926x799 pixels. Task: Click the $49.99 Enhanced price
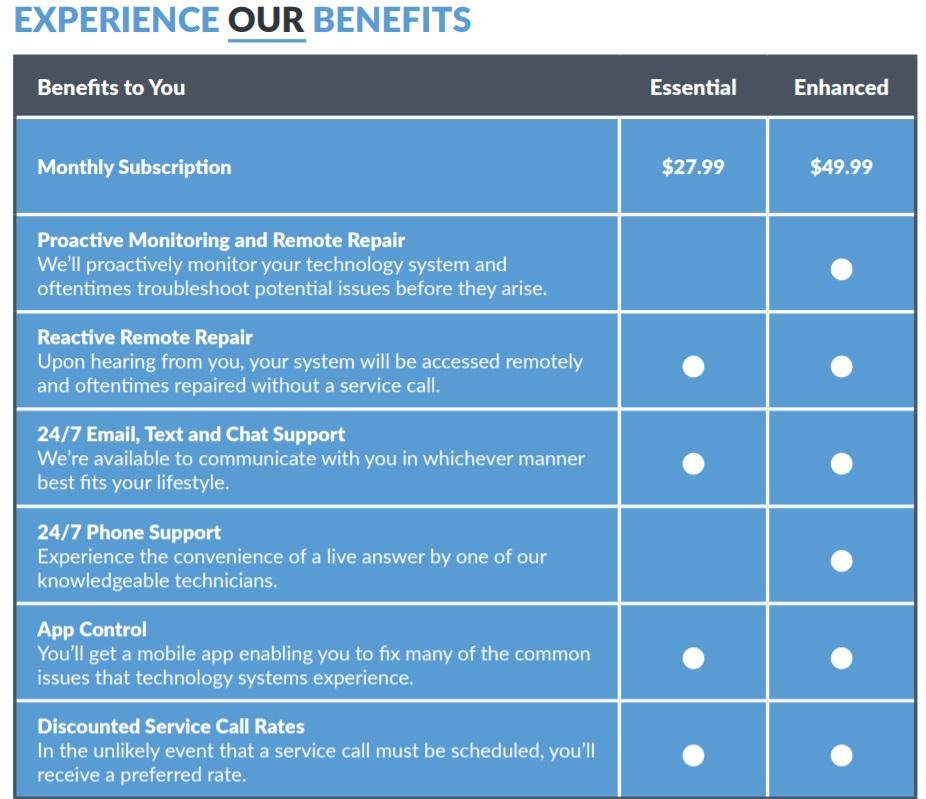841,167
